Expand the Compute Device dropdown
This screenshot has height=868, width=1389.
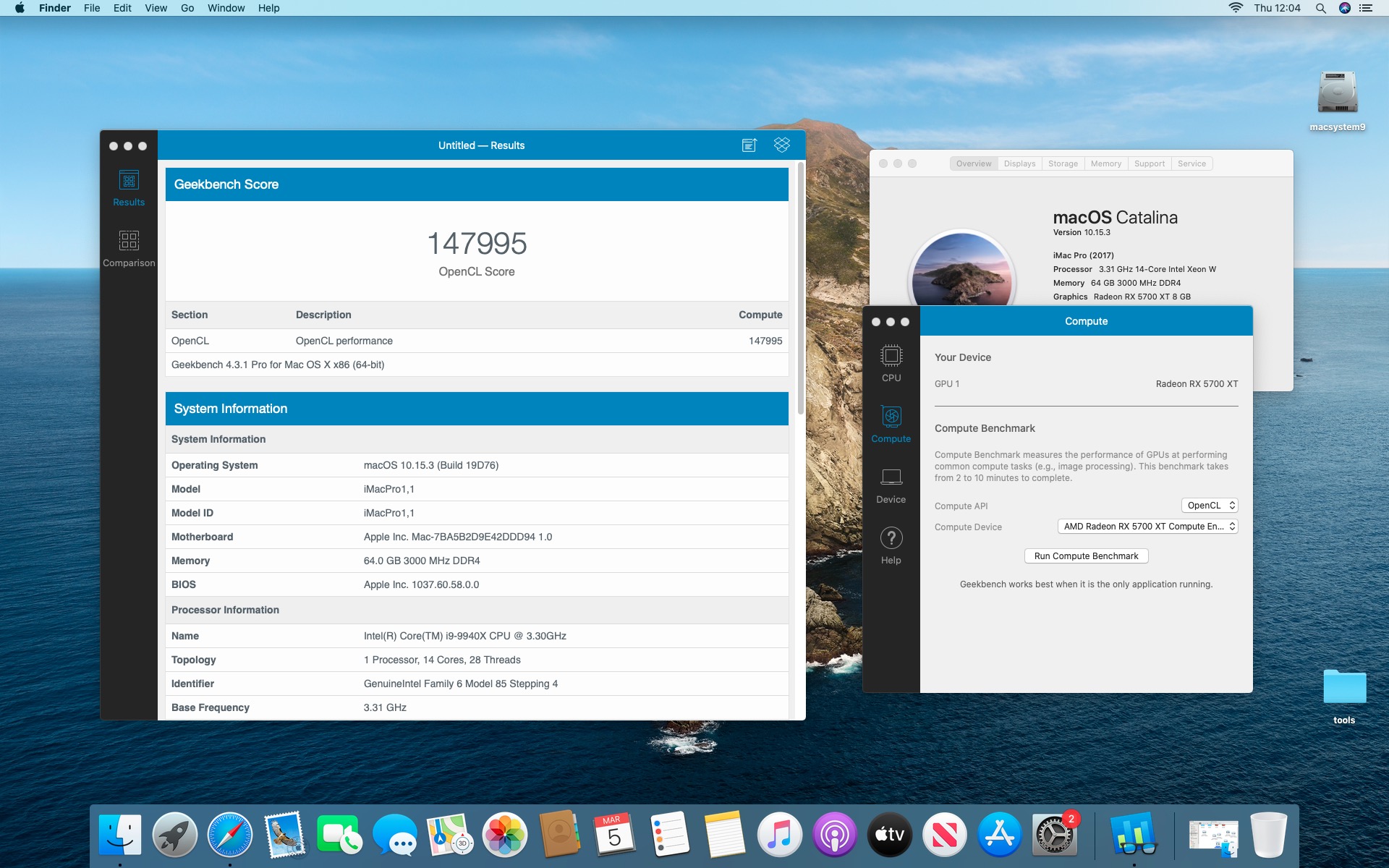1148,527
